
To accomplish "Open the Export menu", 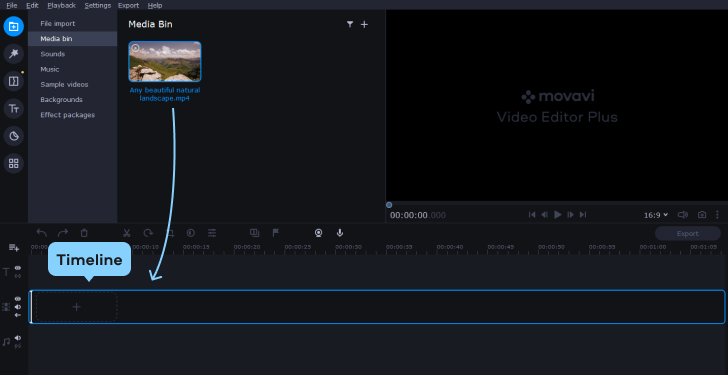I will [x=129, y=5].
